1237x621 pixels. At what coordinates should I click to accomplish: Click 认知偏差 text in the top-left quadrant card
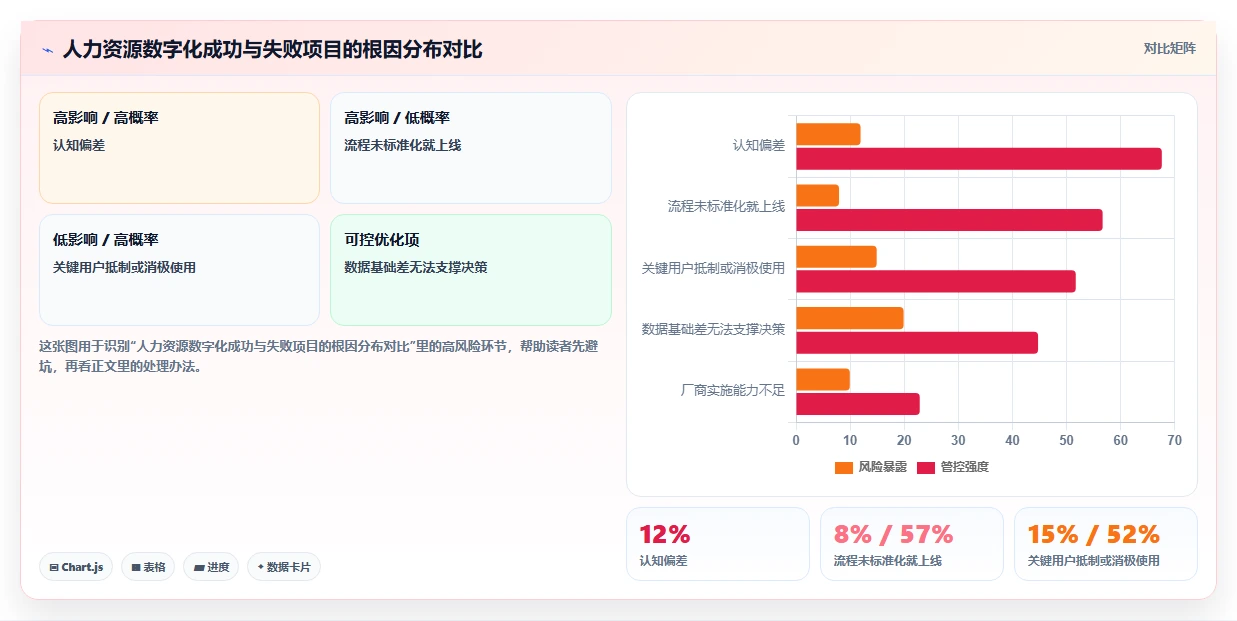pos(79,145)
